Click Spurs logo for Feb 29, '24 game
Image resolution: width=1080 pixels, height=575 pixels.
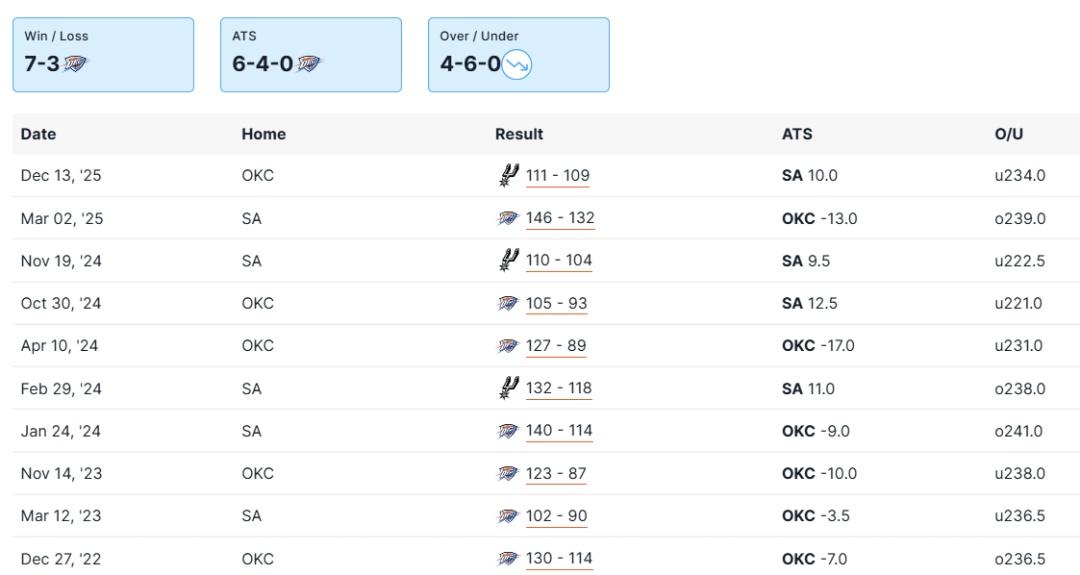point(508,388)
